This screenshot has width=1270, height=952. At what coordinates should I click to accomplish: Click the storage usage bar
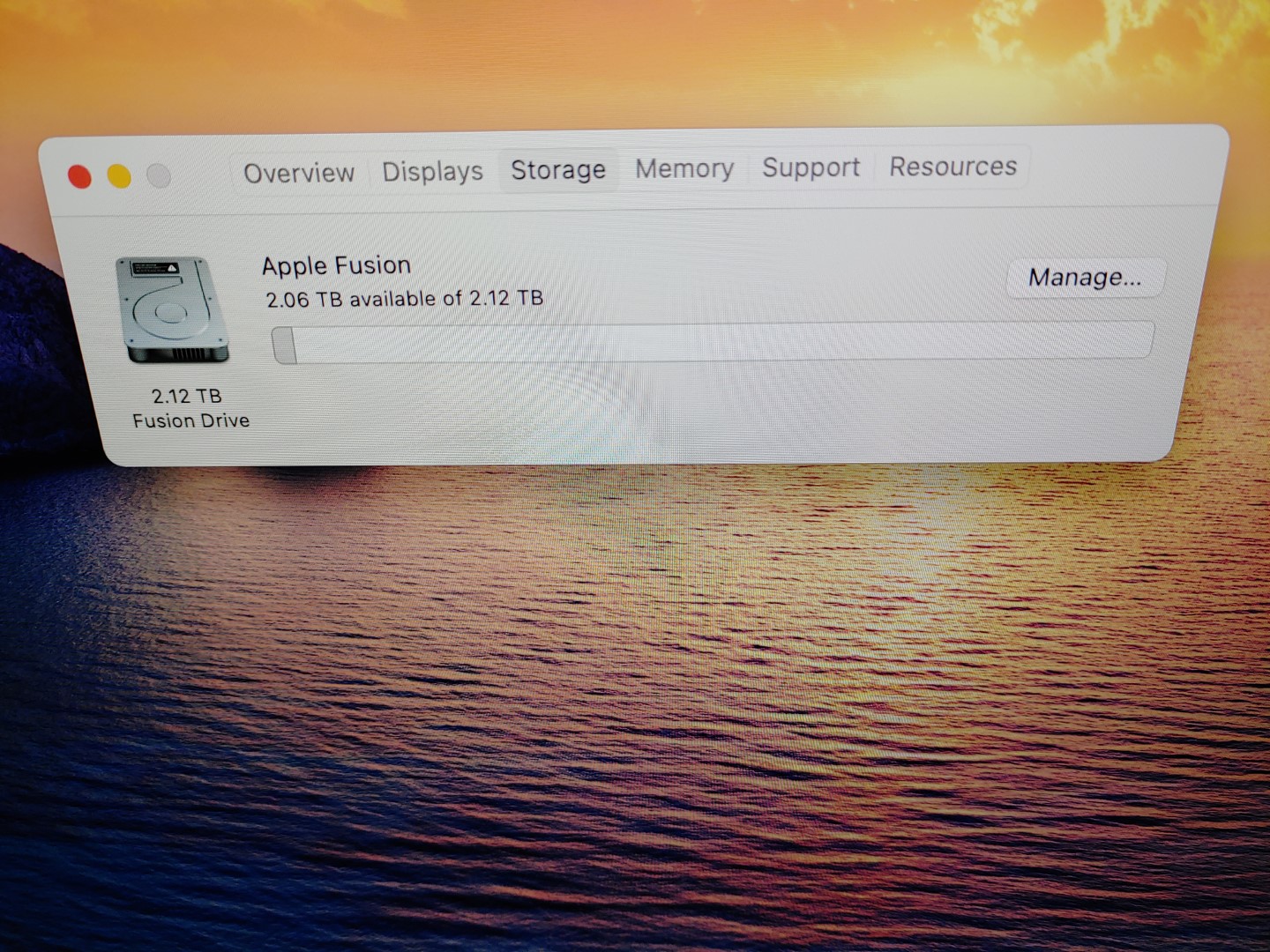pos(712,342)
